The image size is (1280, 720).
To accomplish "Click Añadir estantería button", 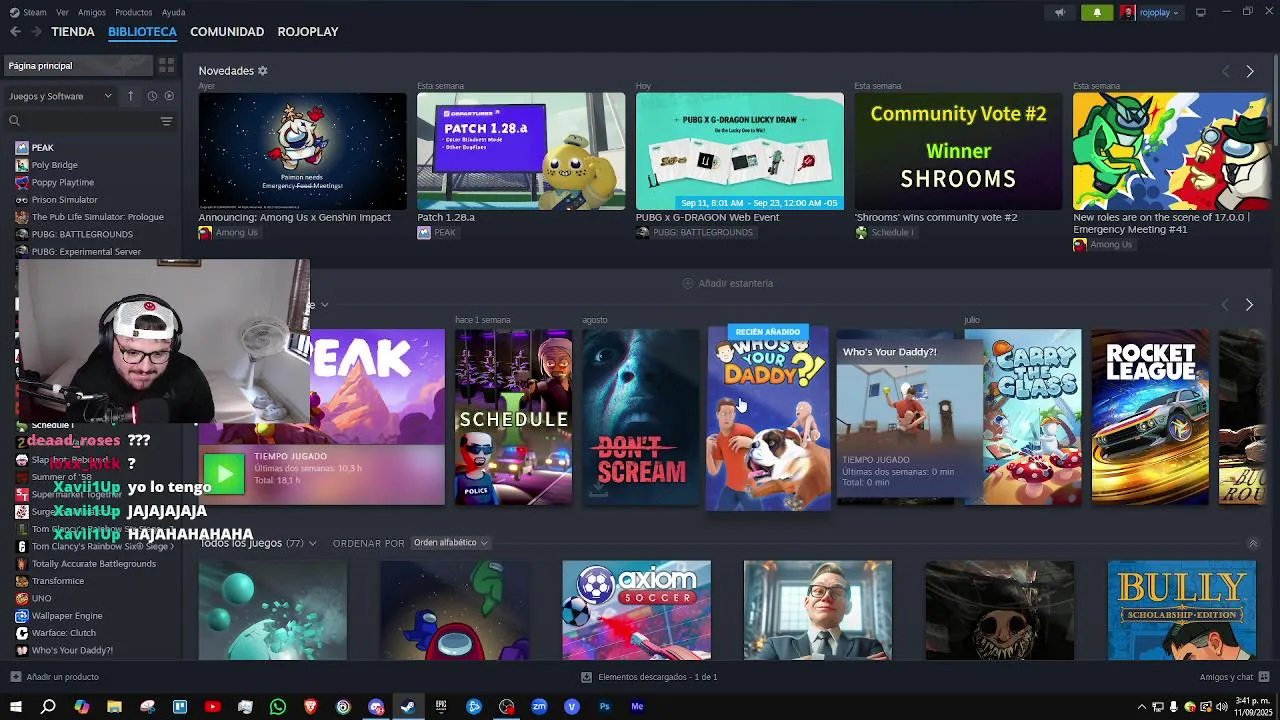I will 727,283.
